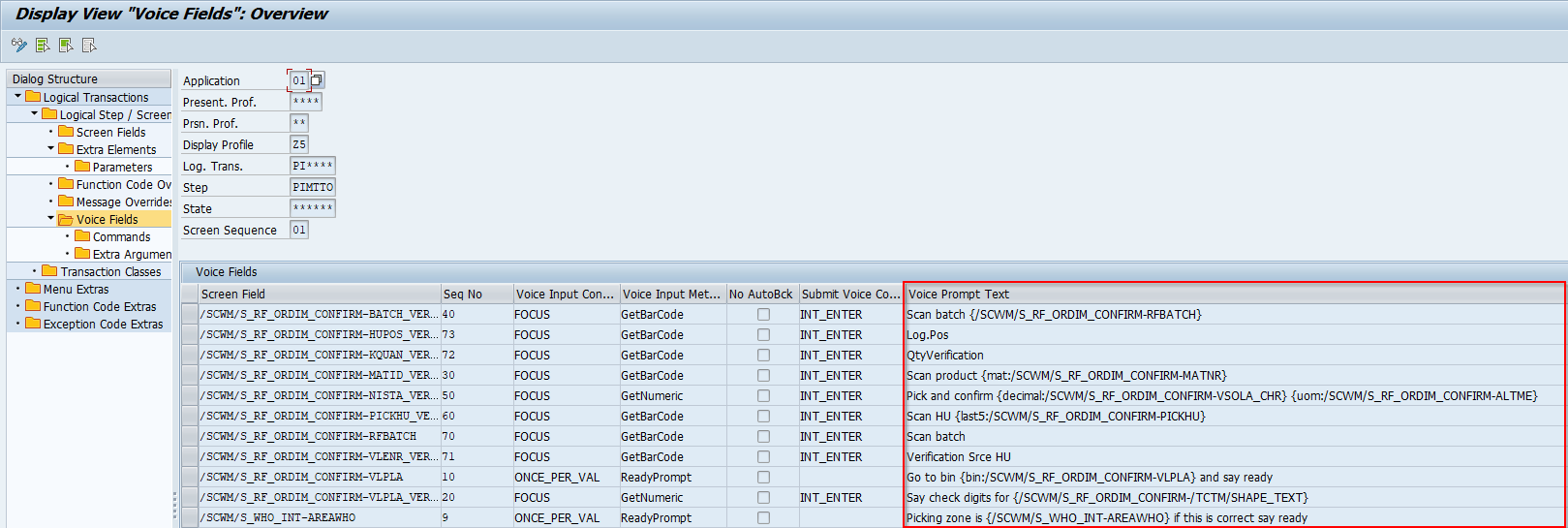
Task: Click the Select Block toolbar icon
Action: [66, 45]
